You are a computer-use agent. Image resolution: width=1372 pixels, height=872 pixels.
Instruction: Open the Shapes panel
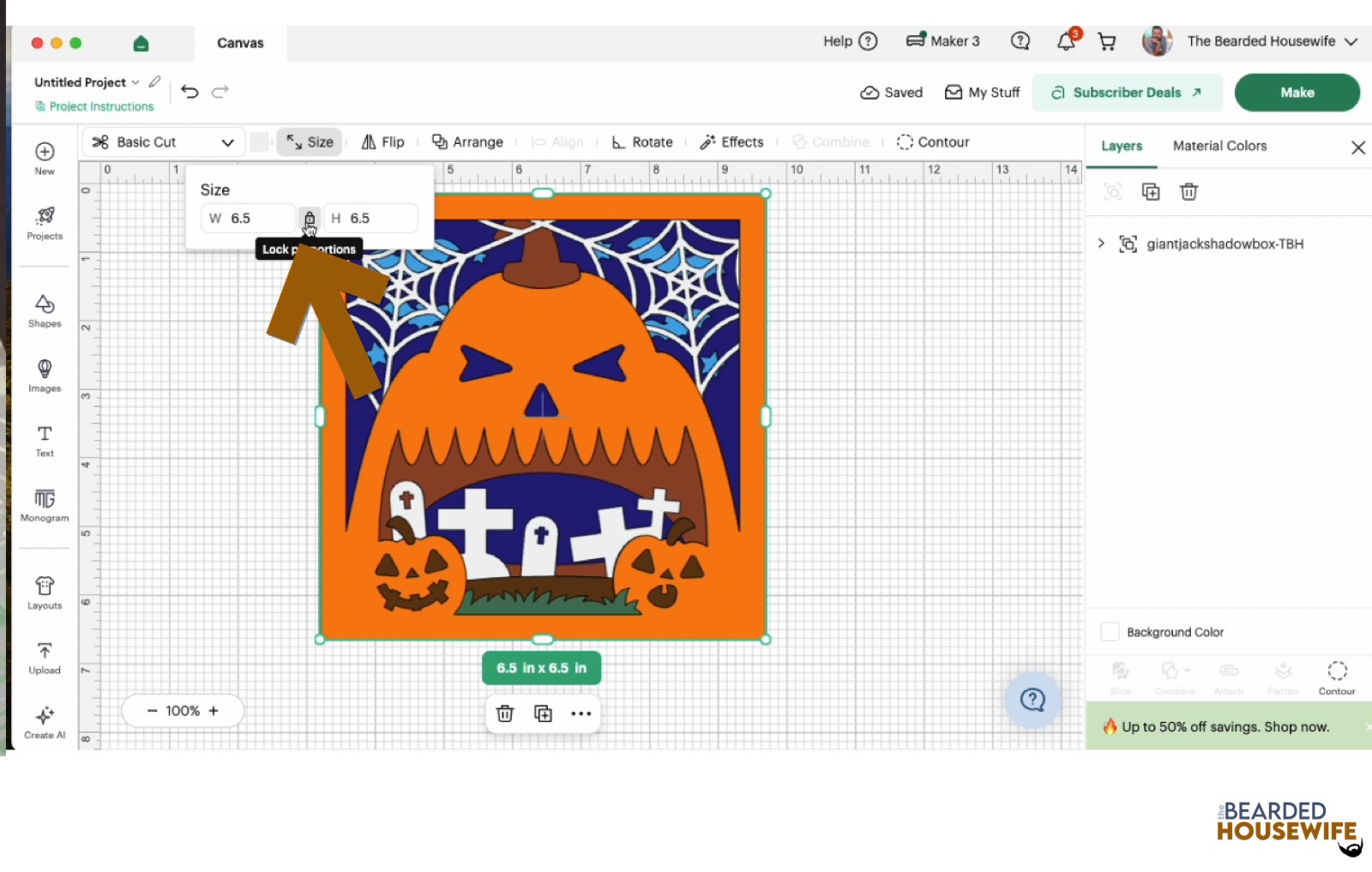45,311
